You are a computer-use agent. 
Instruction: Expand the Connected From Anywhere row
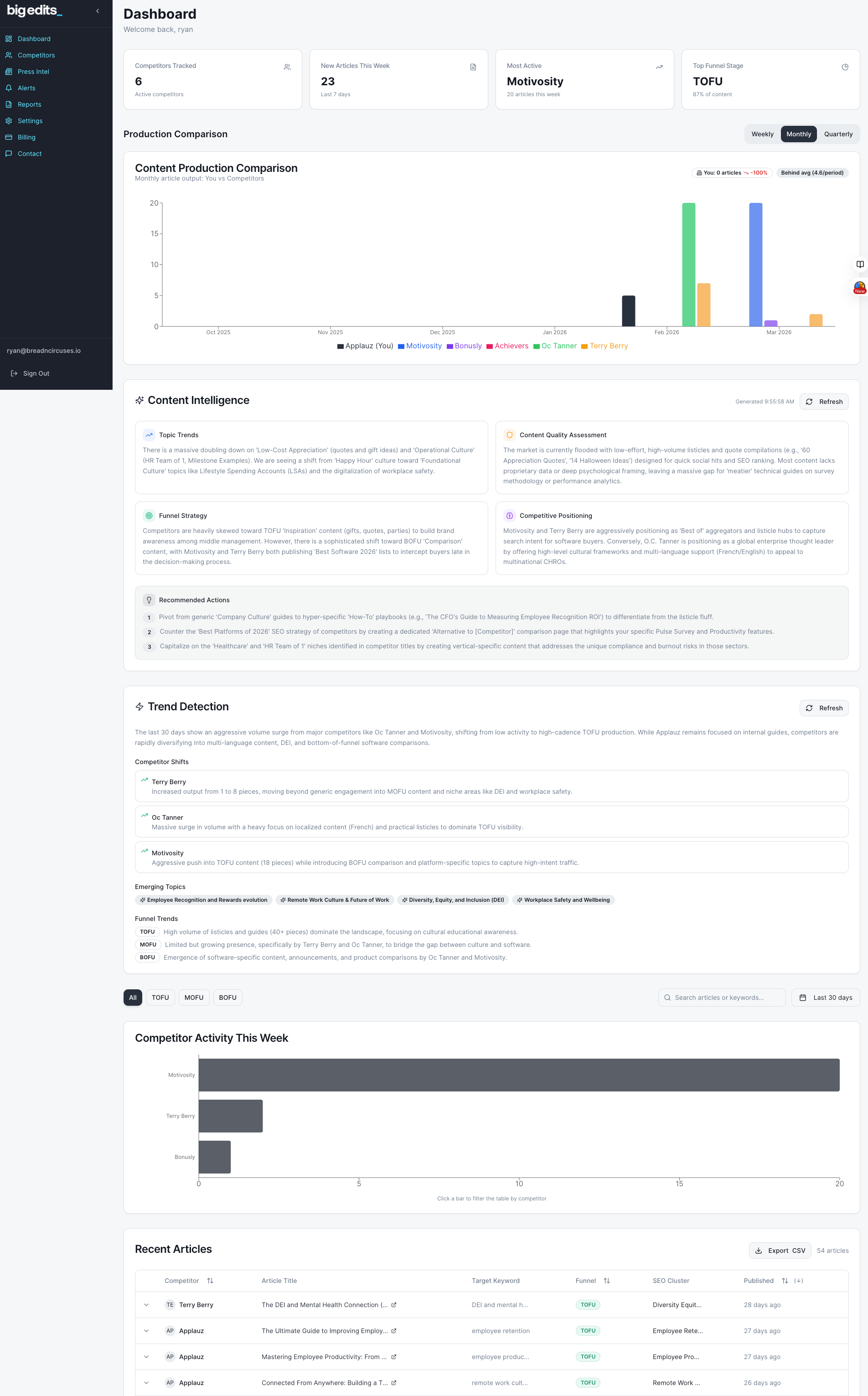[x=146, y=1383]
